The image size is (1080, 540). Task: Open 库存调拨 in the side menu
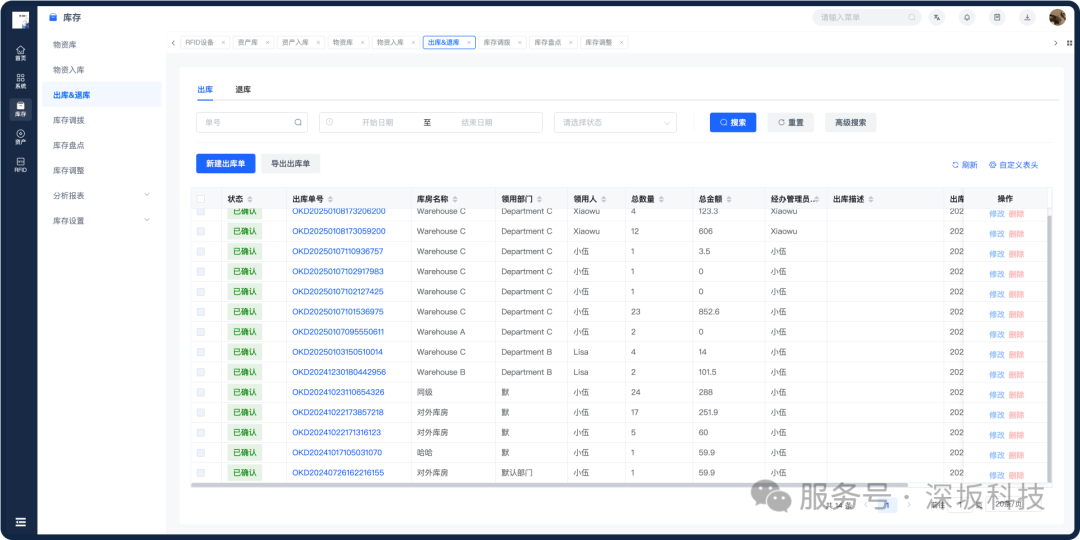[102, 121]
